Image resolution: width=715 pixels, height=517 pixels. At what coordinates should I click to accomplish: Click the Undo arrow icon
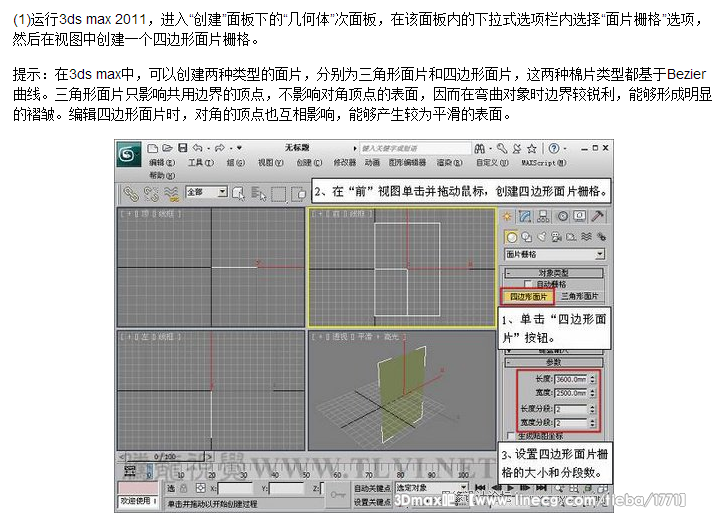197,148
